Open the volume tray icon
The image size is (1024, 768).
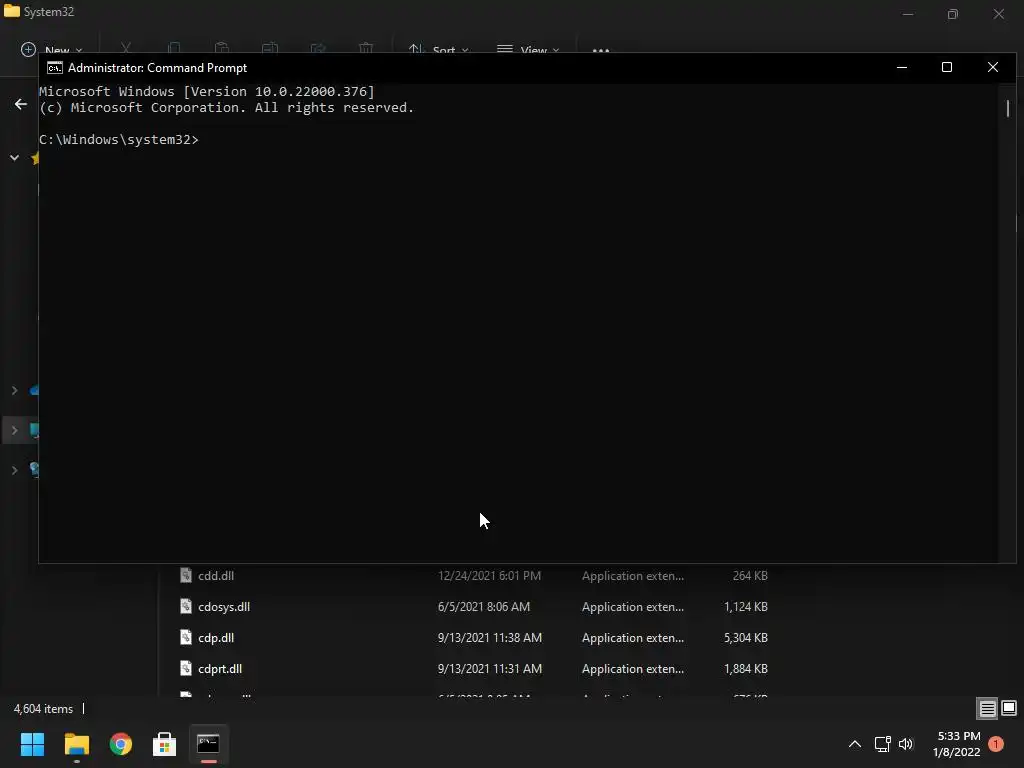pyautogui.click(x=906, y=744)
